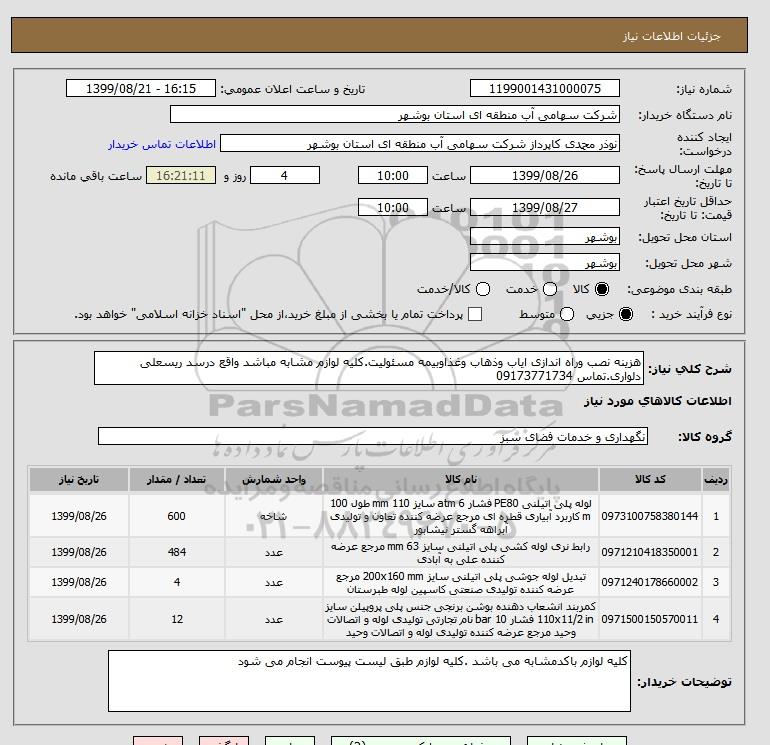
Task: Click price validity date 1399/08/27 field
Action: coord(545,207)
